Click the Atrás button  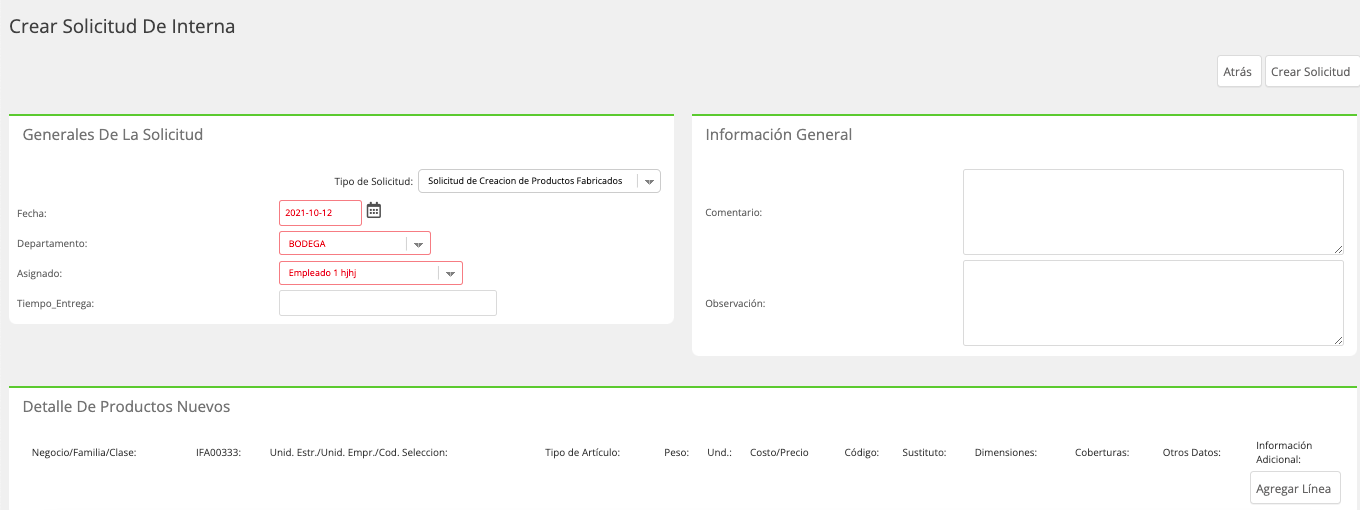[1238, 71]
